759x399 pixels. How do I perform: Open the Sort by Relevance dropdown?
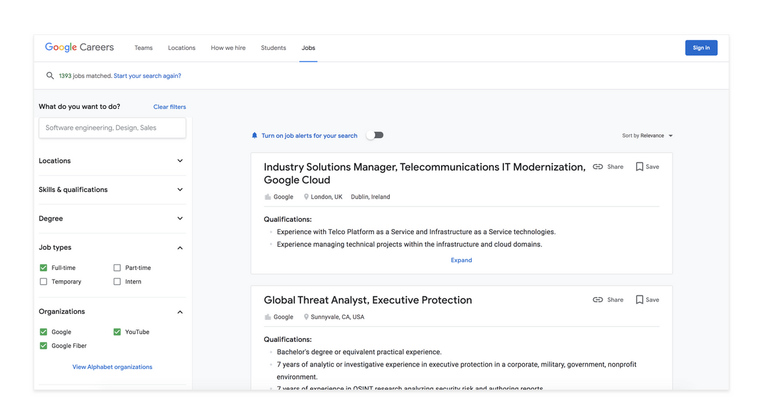(x=648, y=136)
